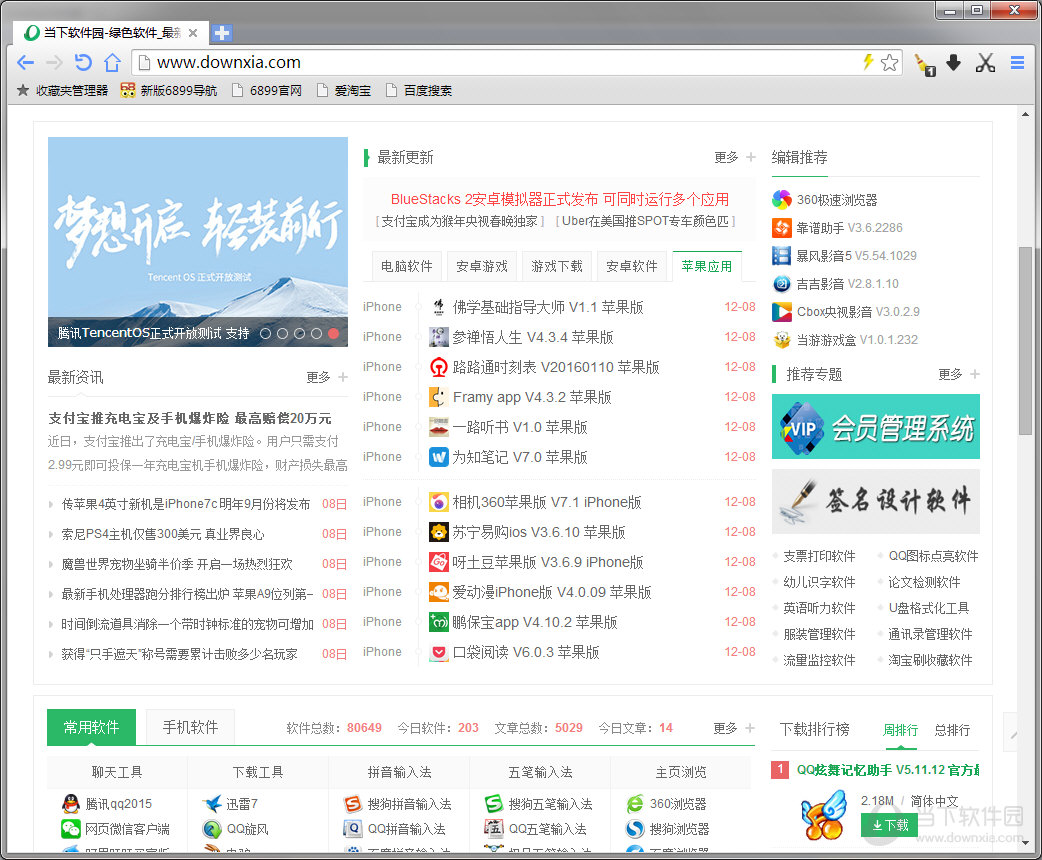The height and width of the screenshot is (860, 1042).
Task: Click the 吉吉影音 app icon
Action: 782,284
